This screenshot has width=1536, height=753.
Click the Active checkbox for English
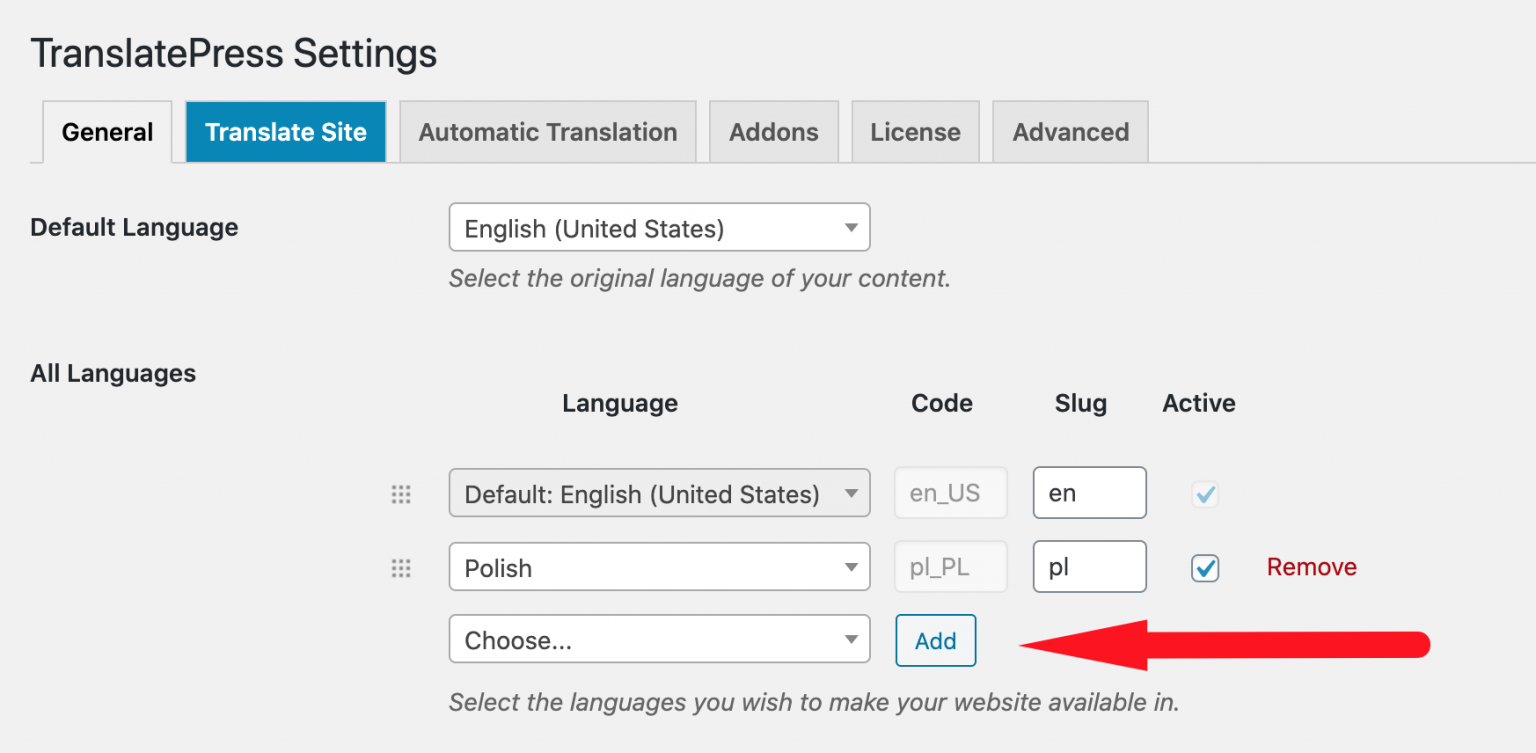tap(1205, 493)
